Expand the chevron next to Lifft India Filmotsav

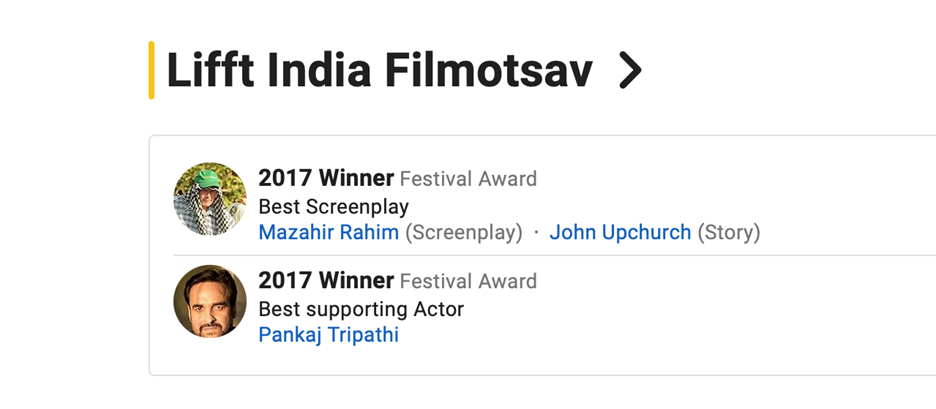click(629, 71)
